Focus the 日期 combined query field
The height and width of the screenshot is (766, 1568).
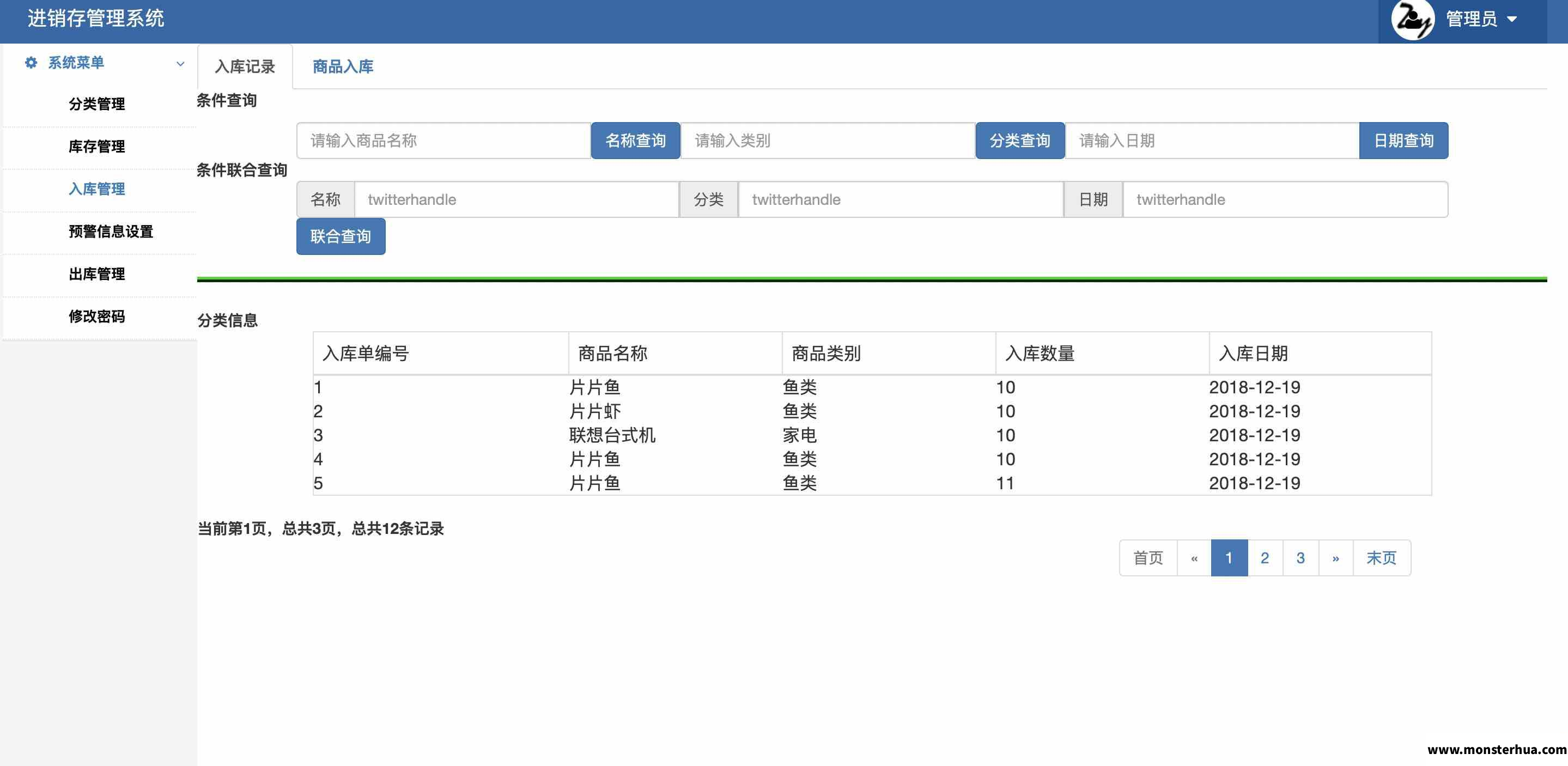pyautogui.click(x=1285, y=200)
